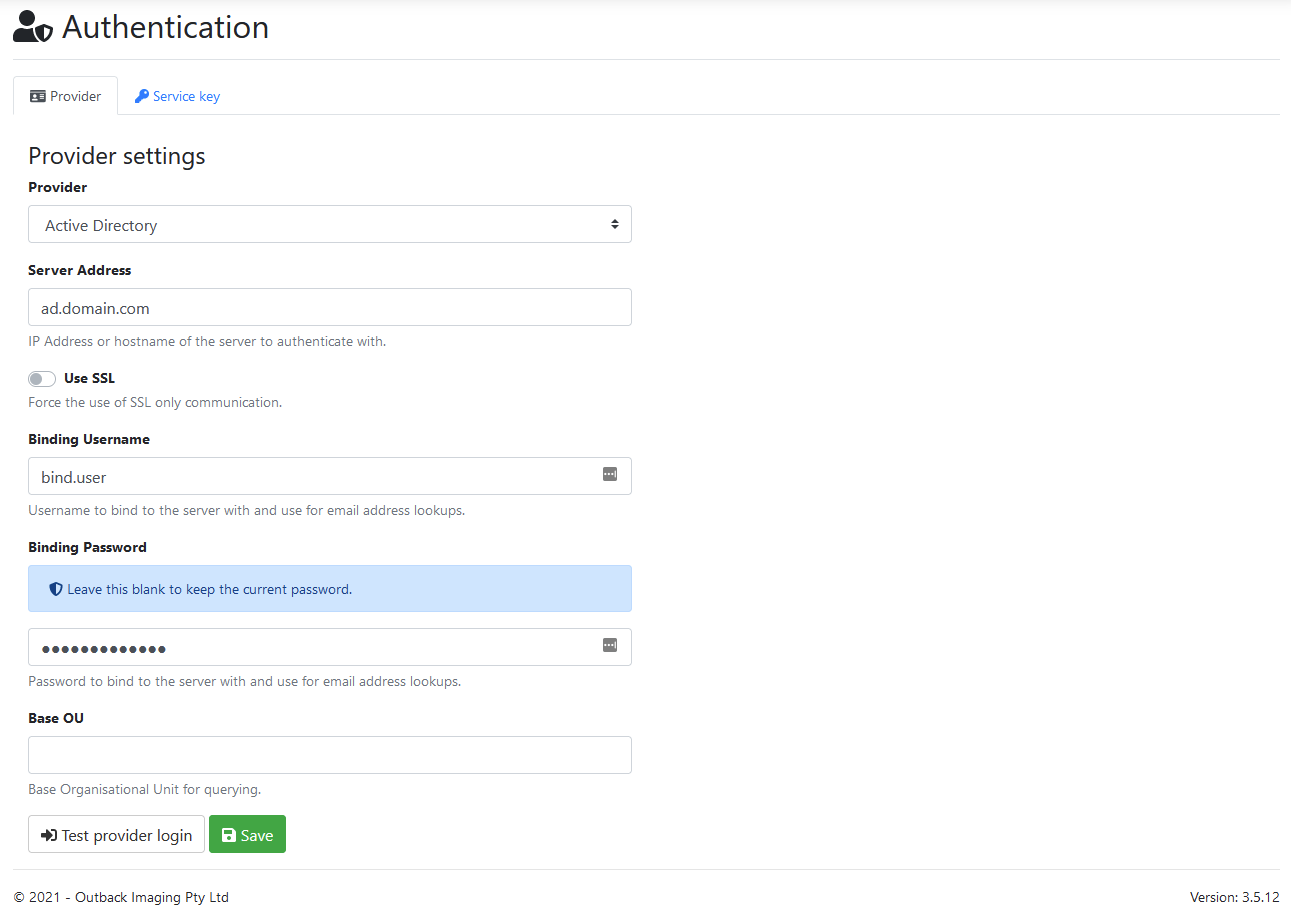The image size is (1291, 915).
Task: Switch to the Service key tab
Action: pos(177,97)
